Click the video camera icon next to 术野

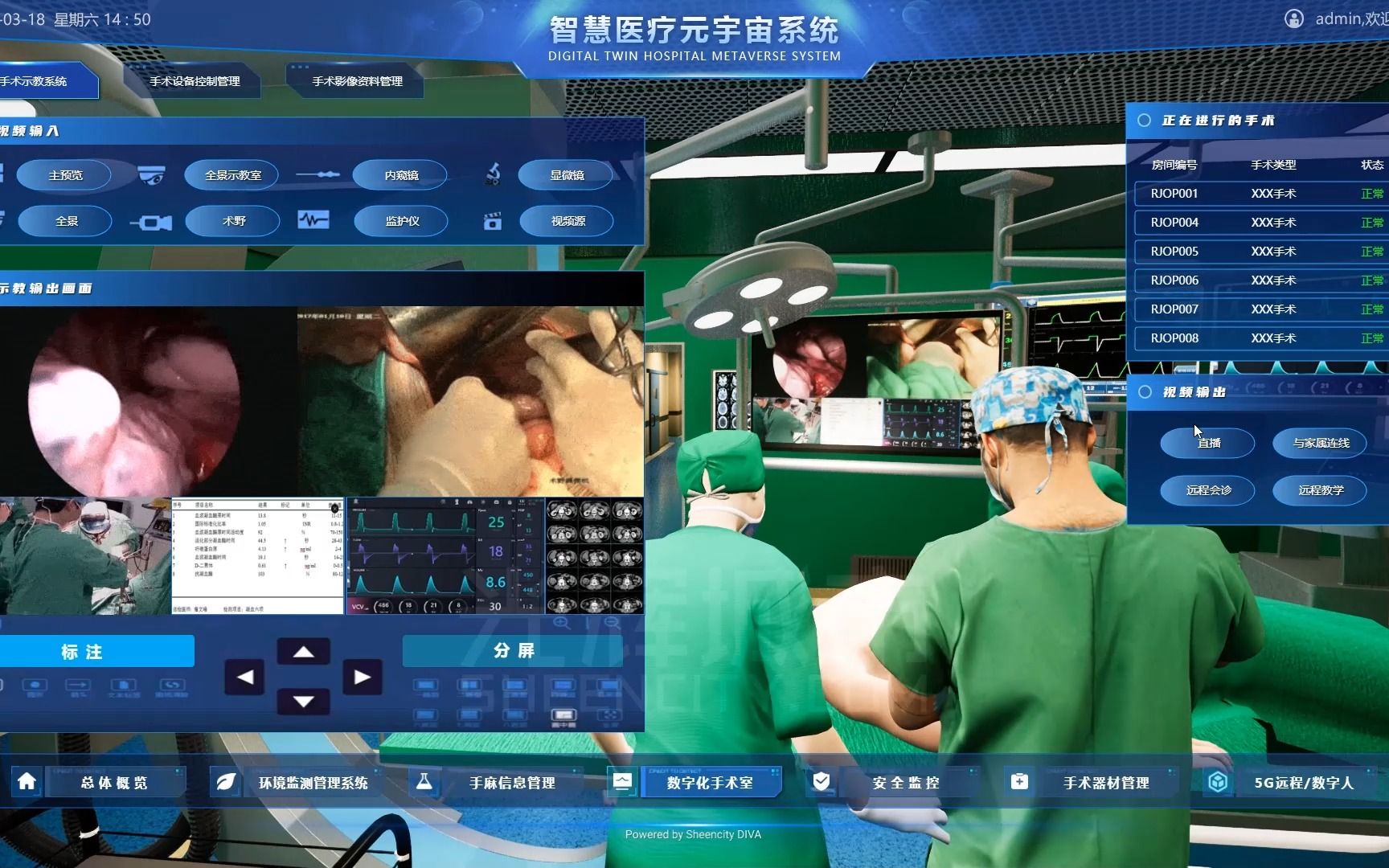click(x=150, y=221)
